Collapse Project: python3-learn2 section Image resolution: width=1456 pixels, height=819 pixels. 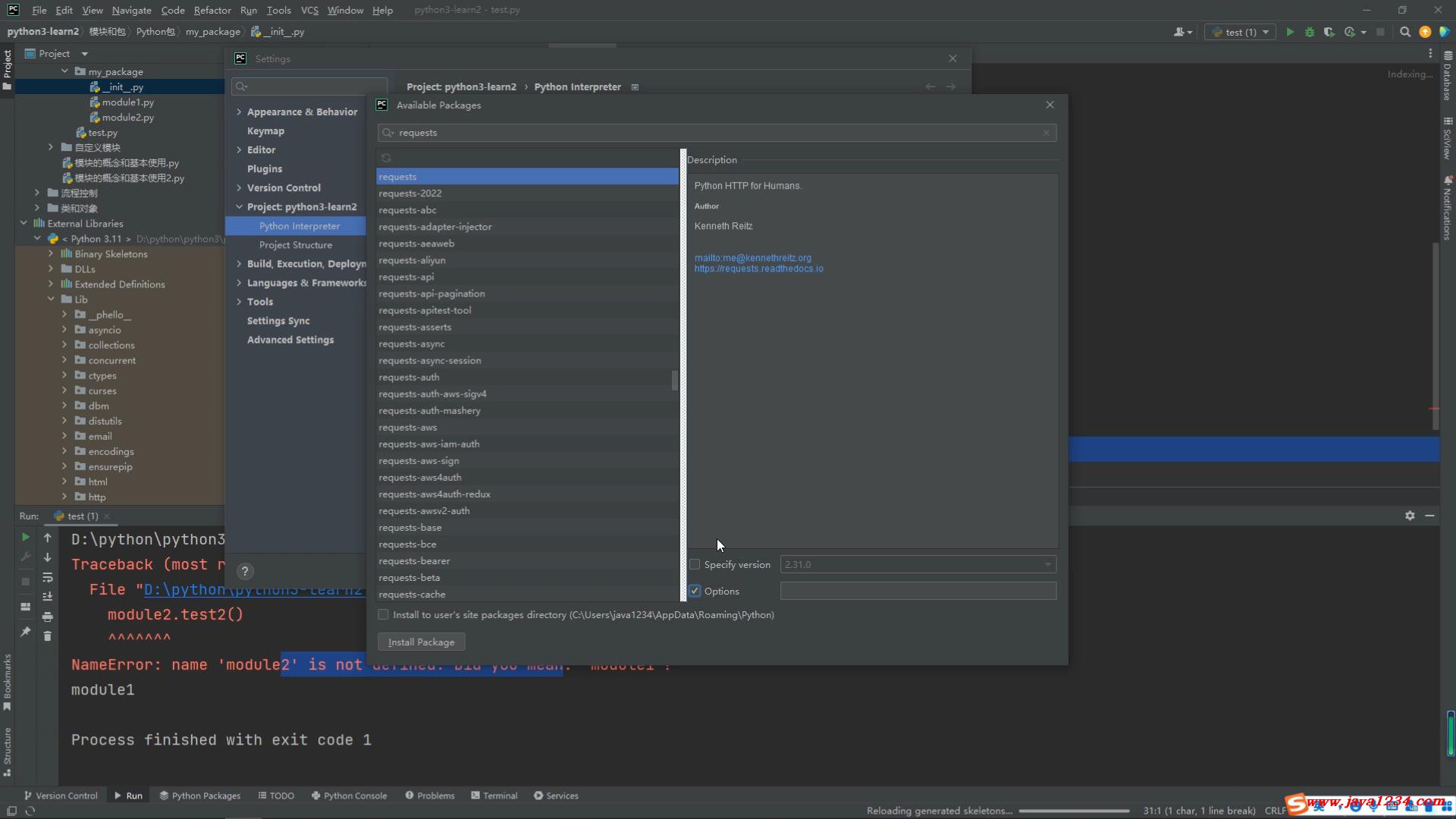pyautogui.click(x=239, y=206)
